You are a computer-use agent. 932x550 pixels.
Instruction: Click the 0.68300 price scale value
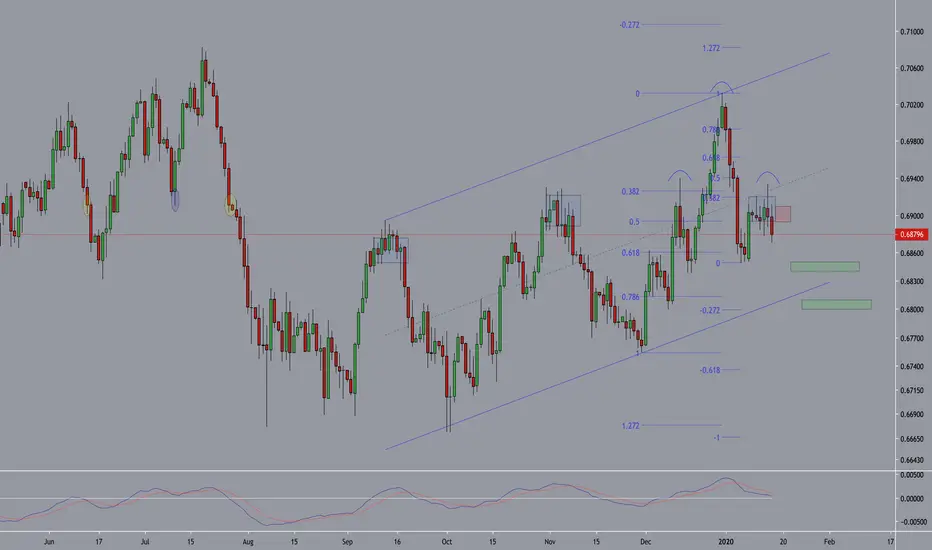[912, 281]
